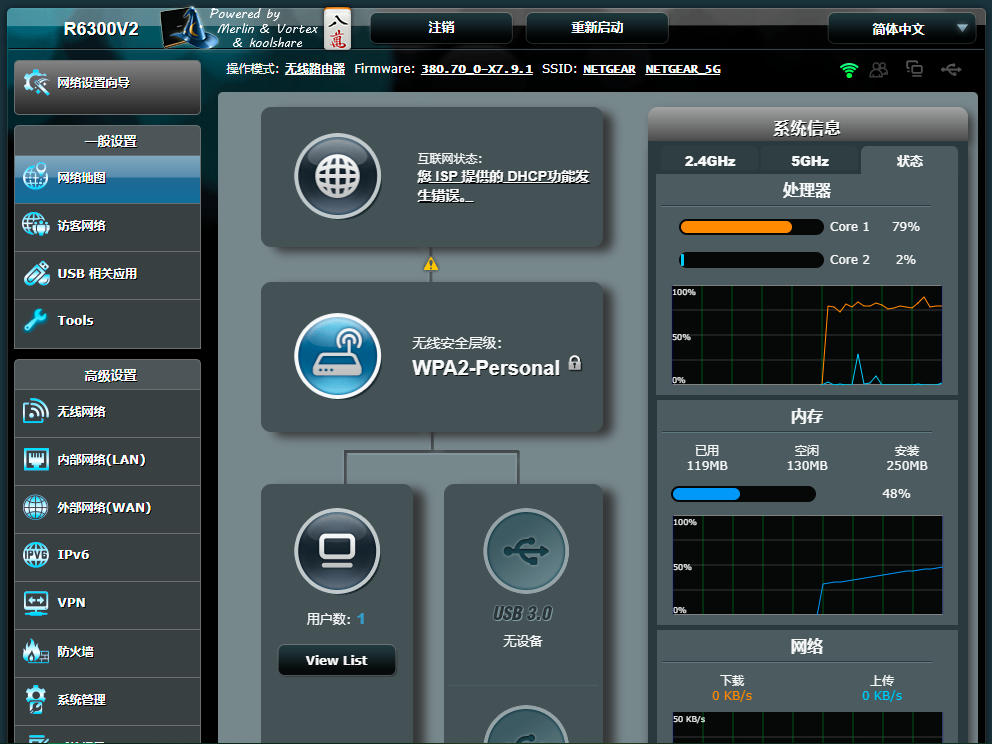Click the 内部网络(LAN) port icon
Image resolution: width=992 pixels, height=744 pixels.
tap(35, 459)
